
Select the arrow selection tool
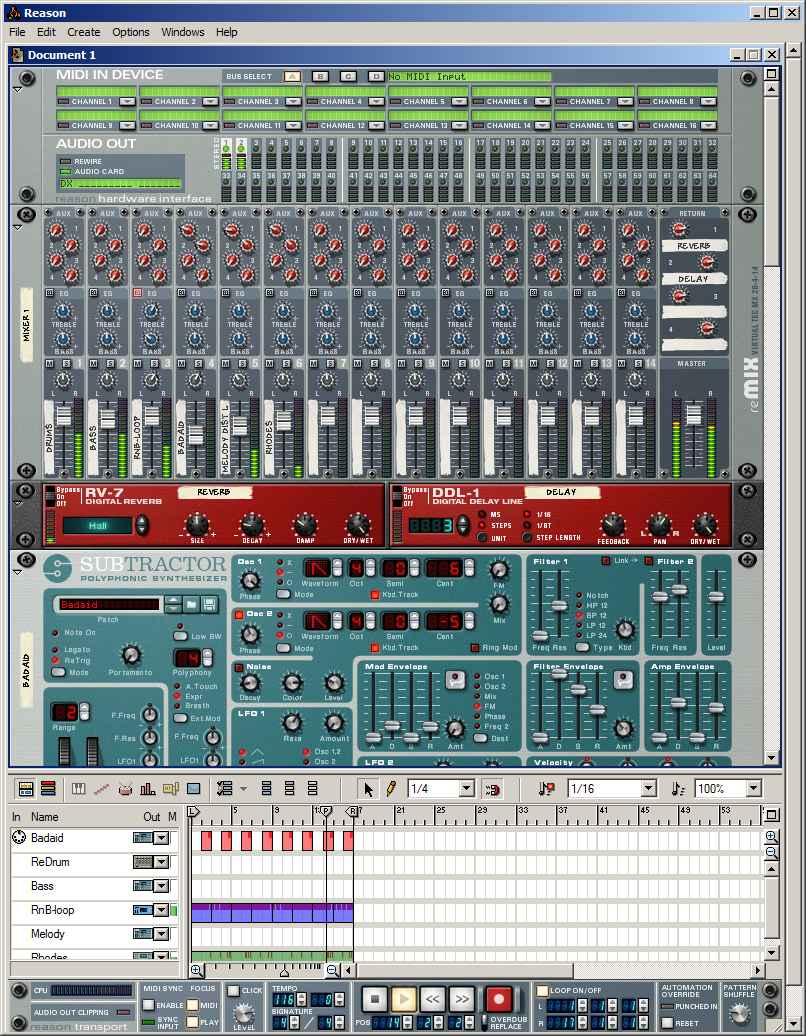tap(368, 788)
